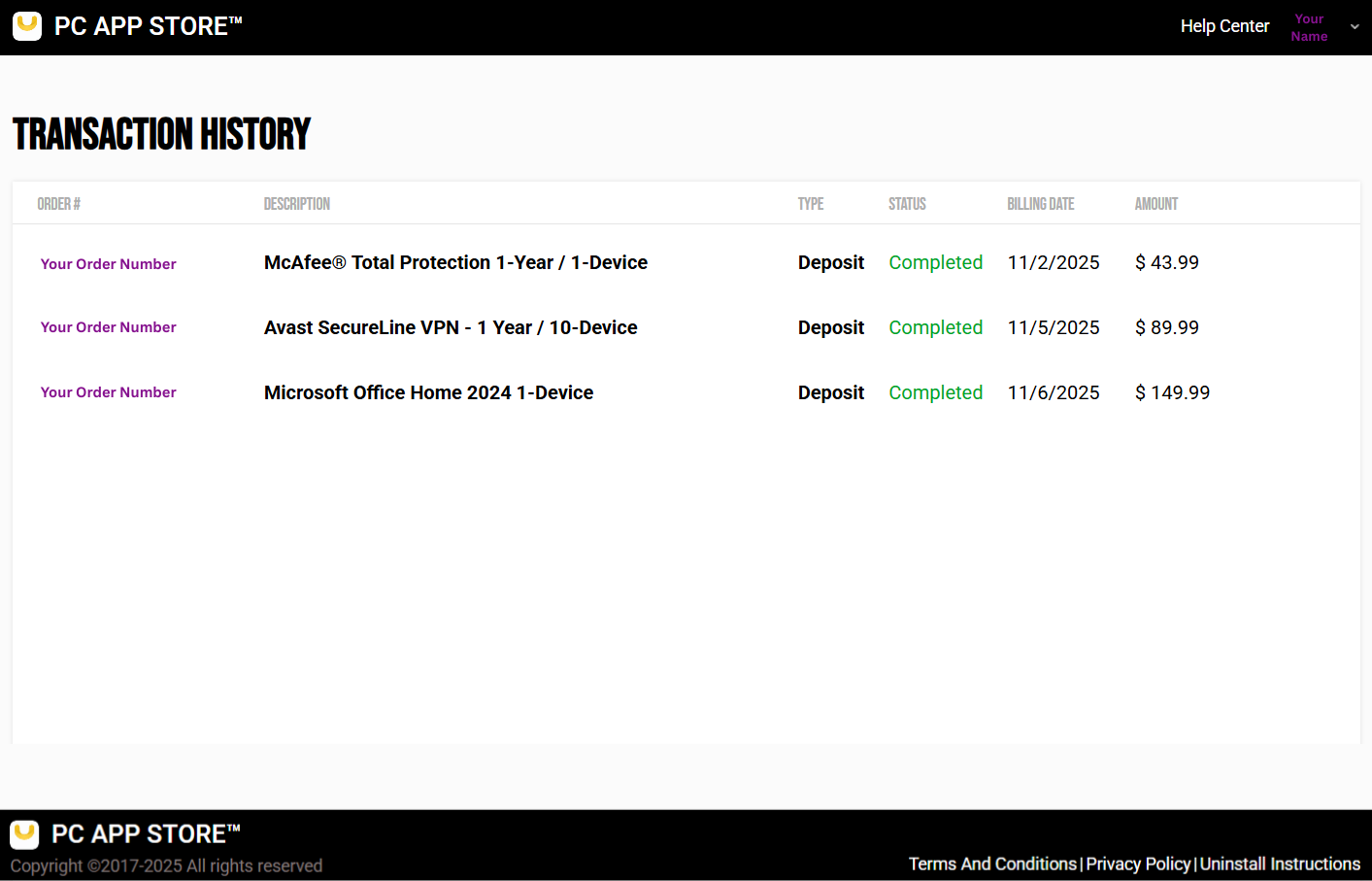The width and height of the screenshot is (1372, 881).
Task: Open the McAfee order number link
Action: point(109,264)
